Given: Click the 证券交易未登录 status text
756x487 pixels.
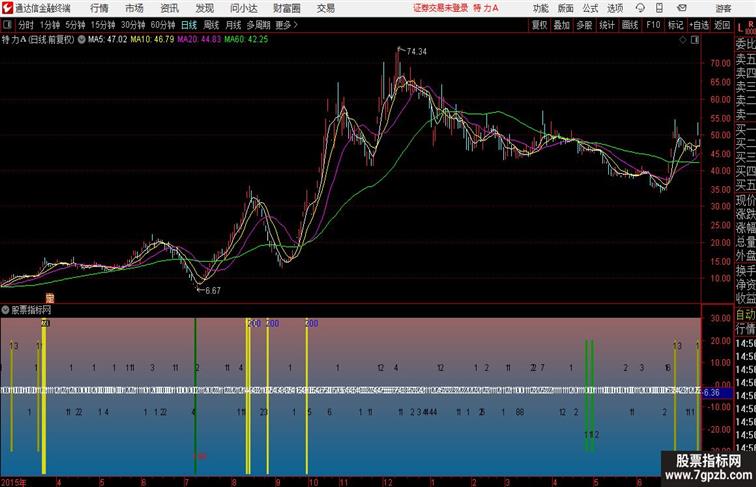Looking at the screenshot, I should pyautogui.click(x=441, y=8).
